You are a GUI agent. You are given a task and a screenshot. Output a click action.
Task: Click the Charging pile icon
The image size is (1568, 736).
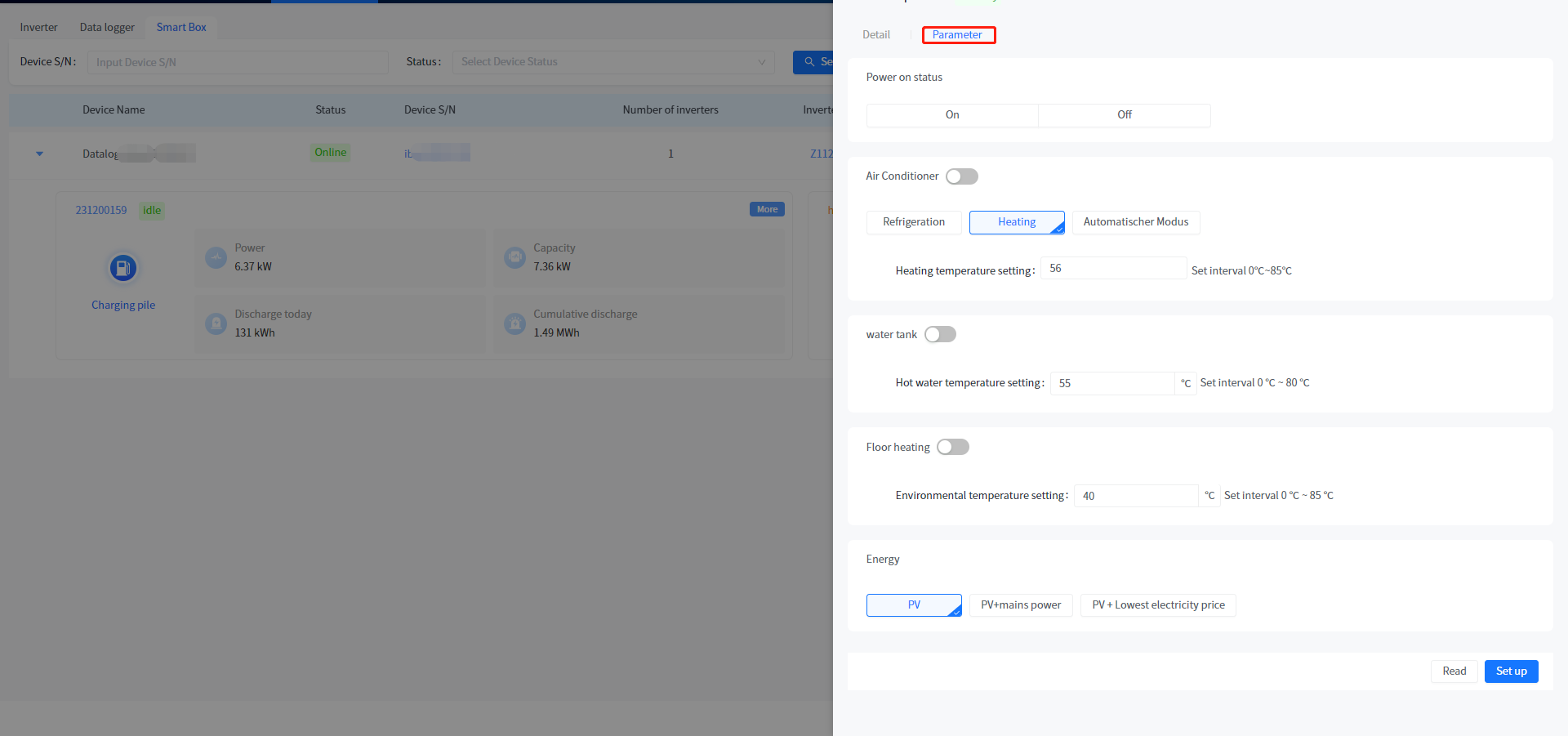pyautogui.click(x=123, y=268)
